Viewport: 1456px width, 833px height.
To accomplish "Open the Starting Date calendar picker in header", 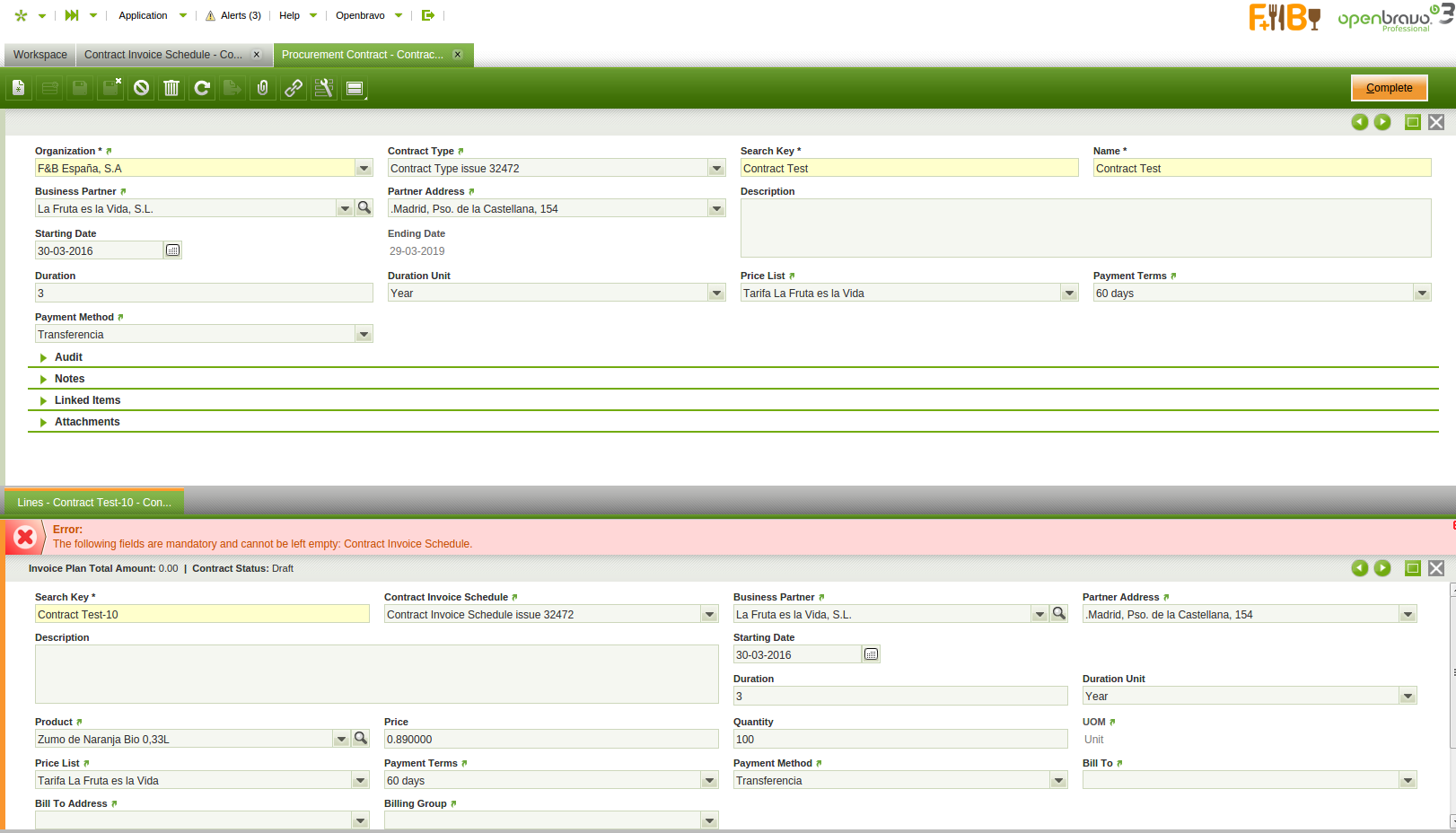I will point(173,250).
